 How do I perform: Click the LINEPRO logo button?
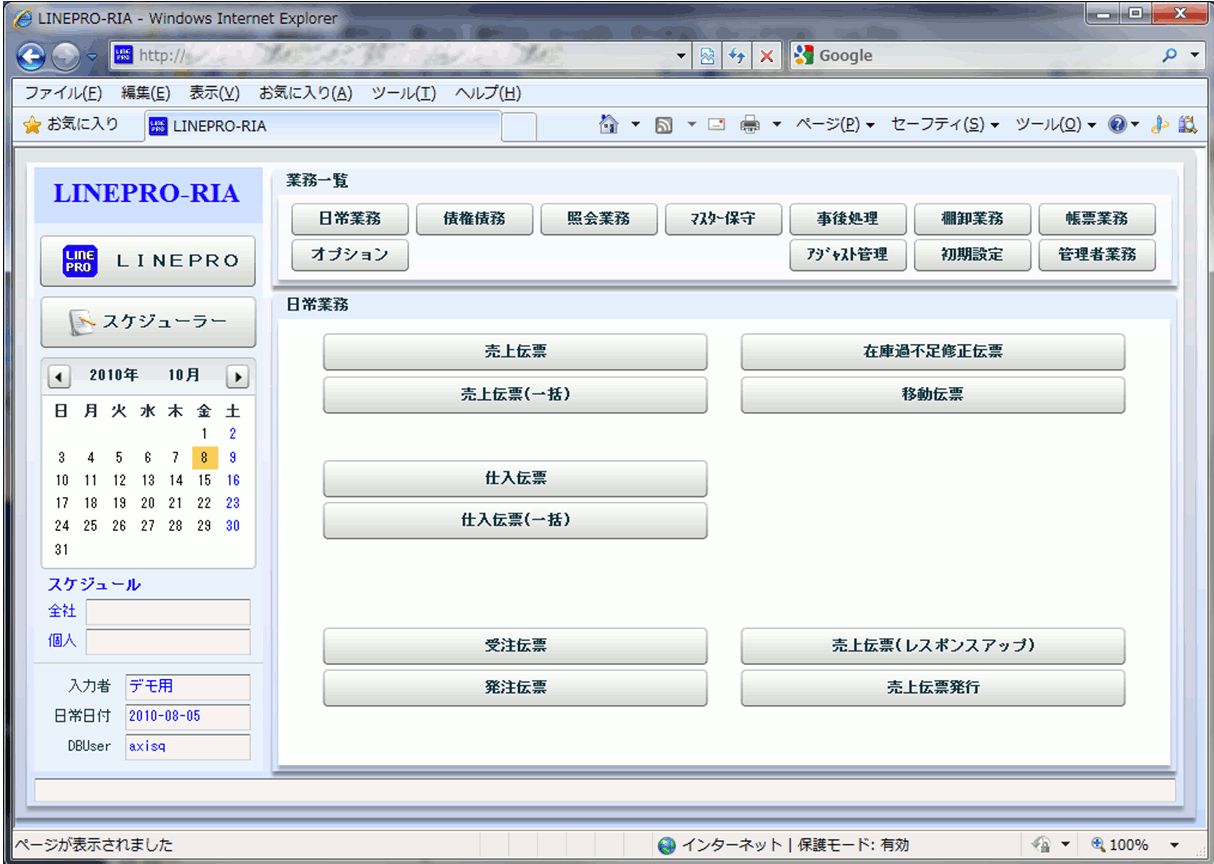tap(148, 261)
